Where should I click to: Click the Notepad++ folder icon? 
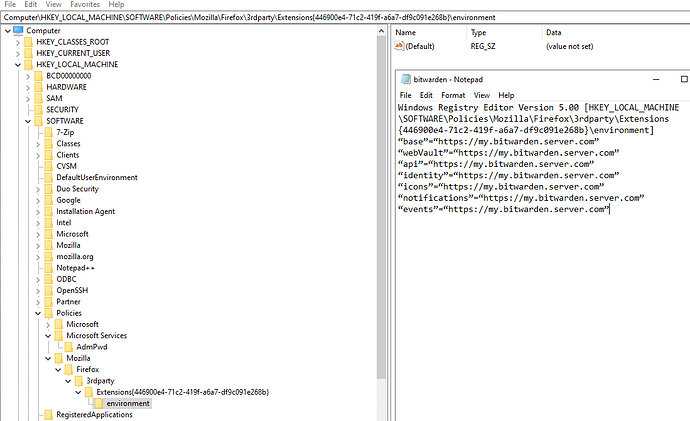point(49,268)
